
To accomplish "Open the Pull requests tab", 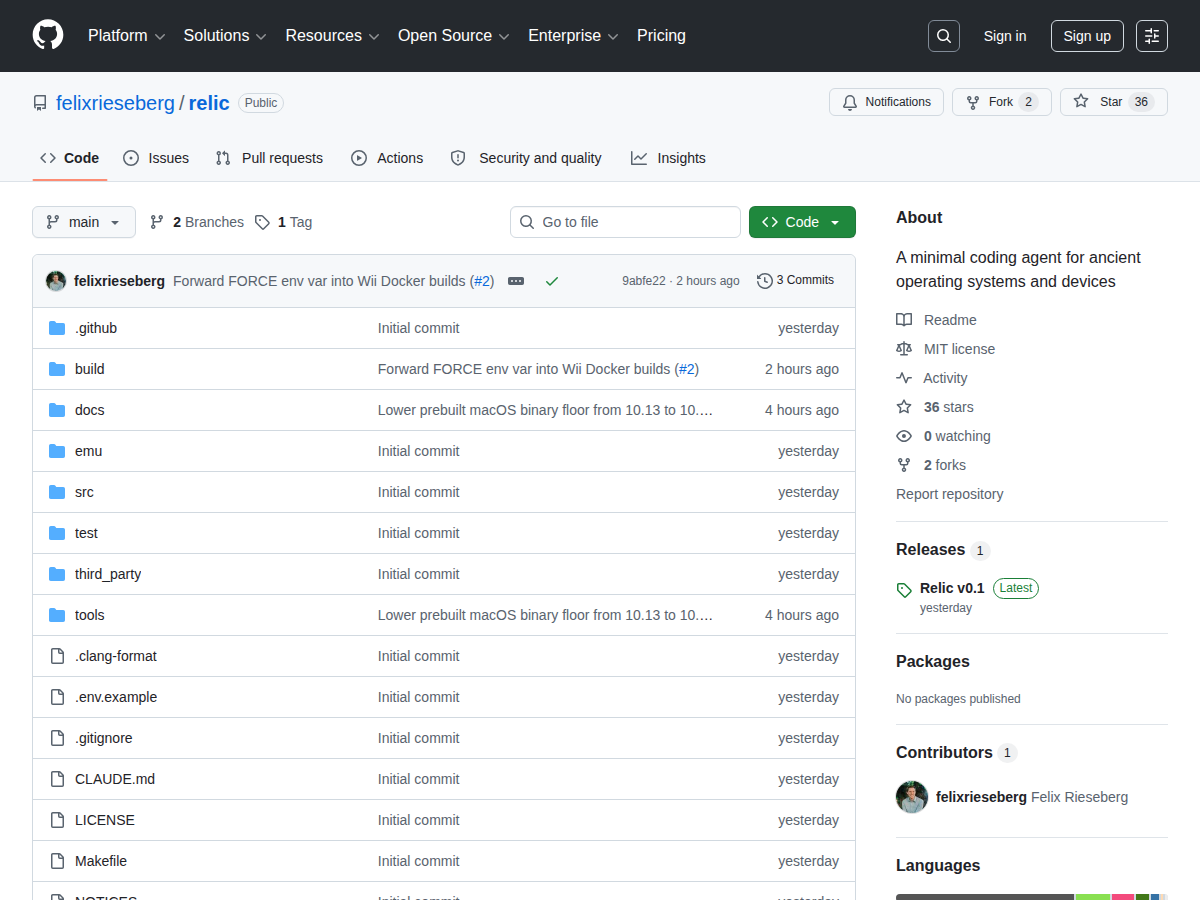I will pyautogui.click(x=269, y=158).
